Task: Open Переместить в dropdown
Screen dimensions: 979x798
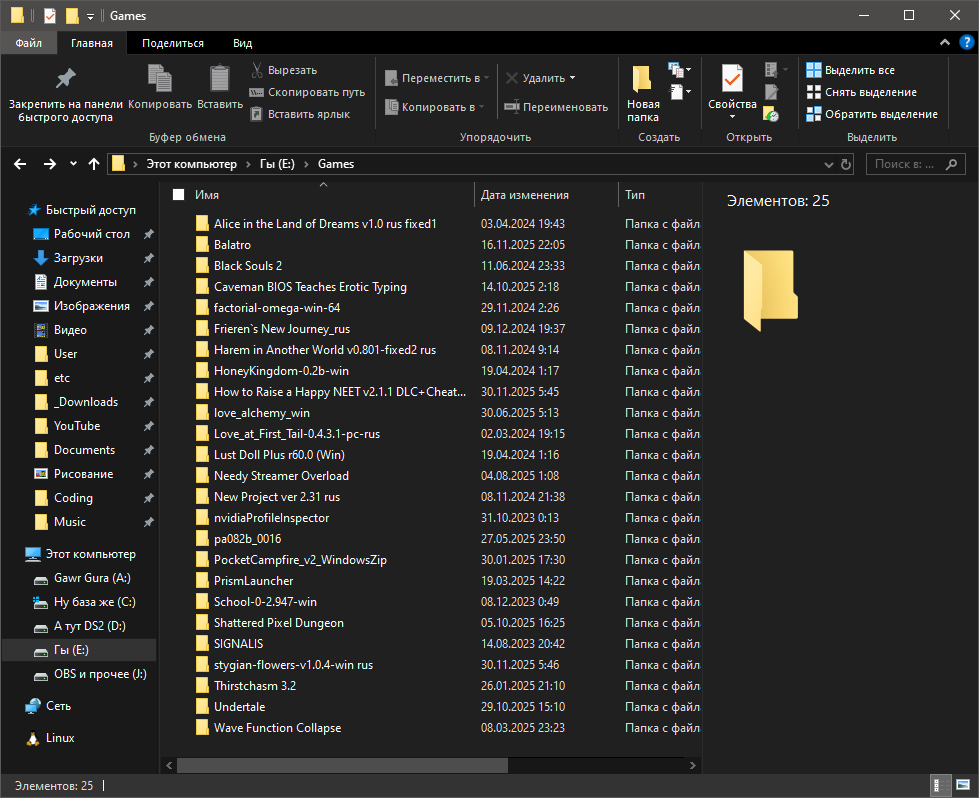Action: click(436, 78)
